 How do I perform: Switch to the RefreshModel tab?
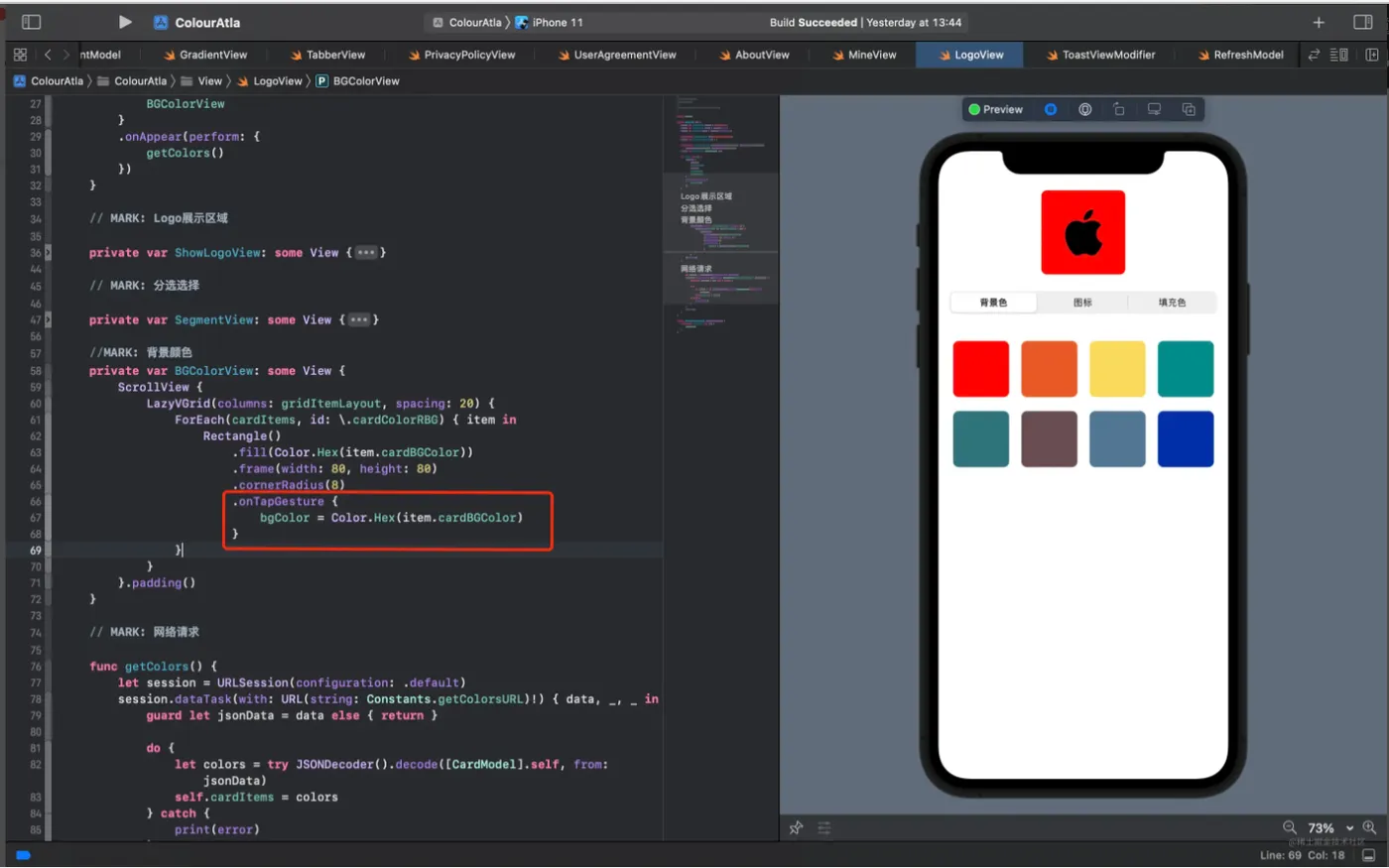(x=1241, y=55)
